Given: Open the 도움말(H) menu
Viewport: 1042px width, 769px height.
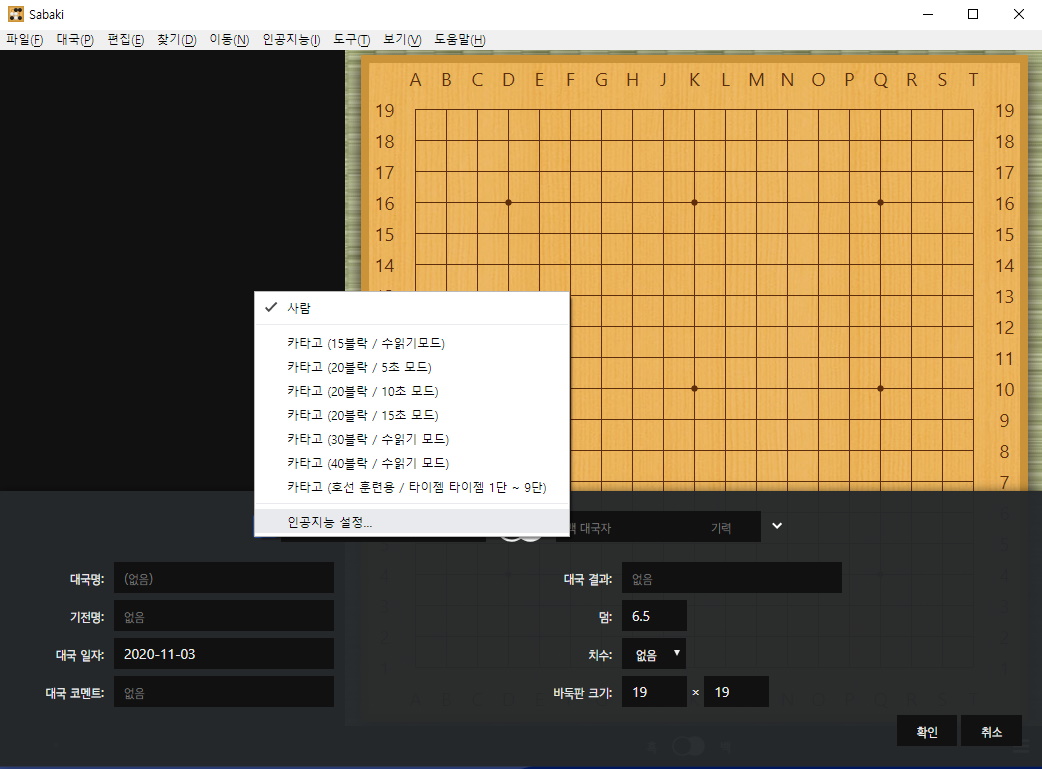Looking at the screenshot, I should tap(460, 40).
